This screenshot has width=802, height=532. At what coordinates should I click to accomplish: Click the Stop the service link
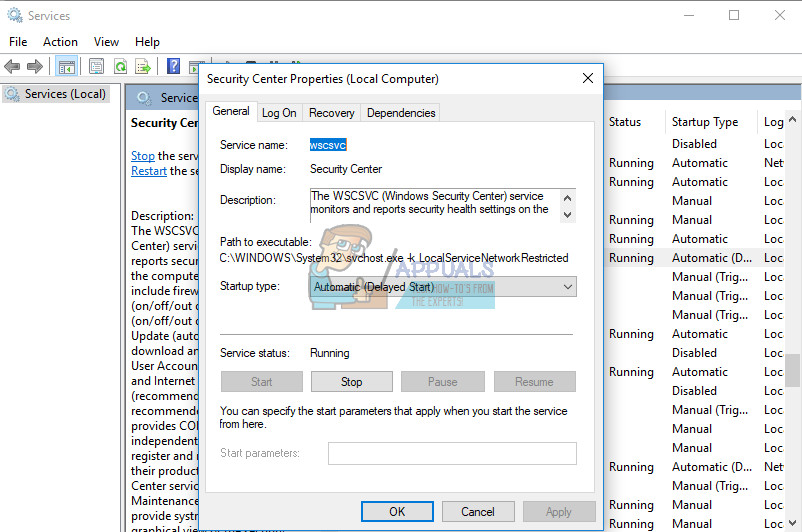coord(143,156)
